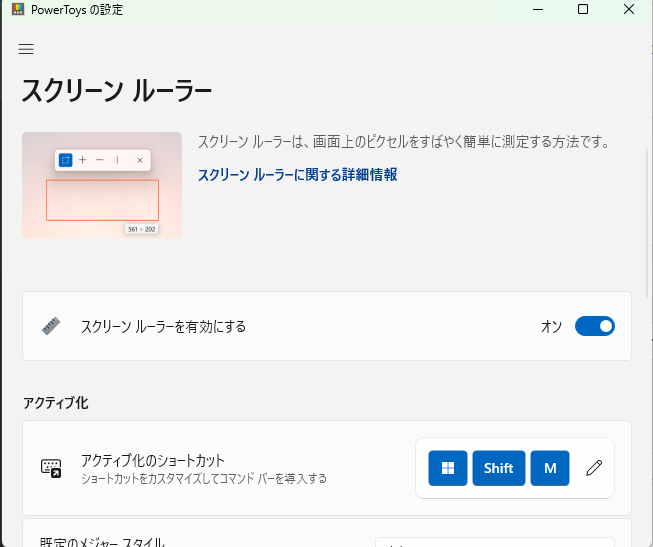
Task: Maximize the PowerToys settings window
Action: tap(583, 9)
